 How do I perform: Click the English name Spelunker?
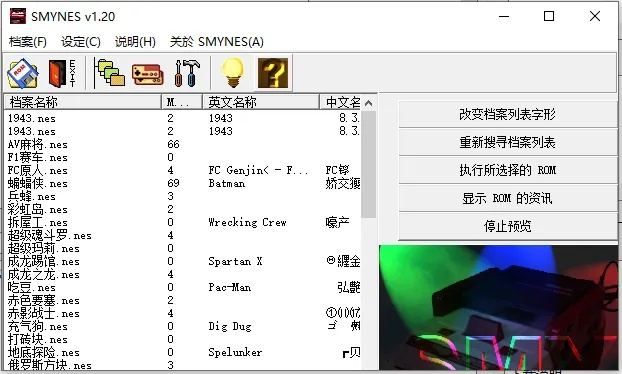235,353
